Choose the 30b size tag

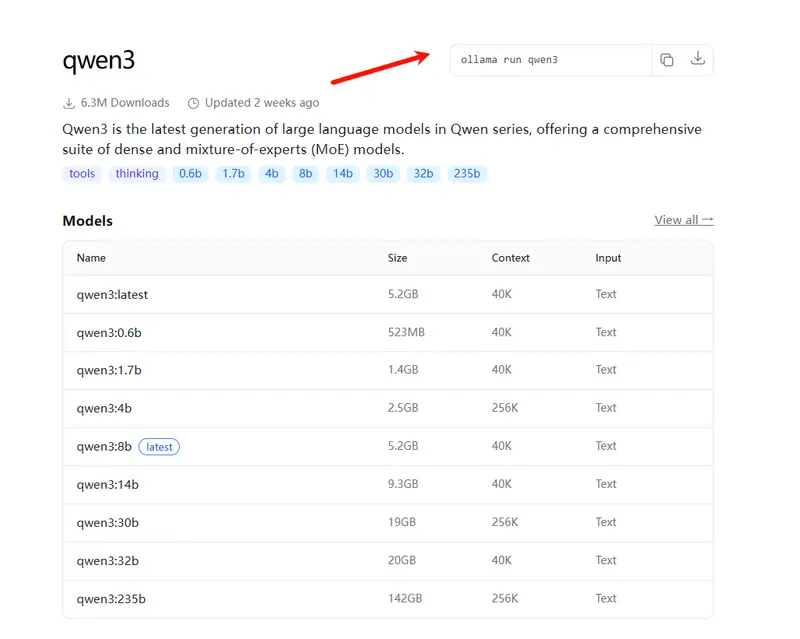[x=383, y=174]
